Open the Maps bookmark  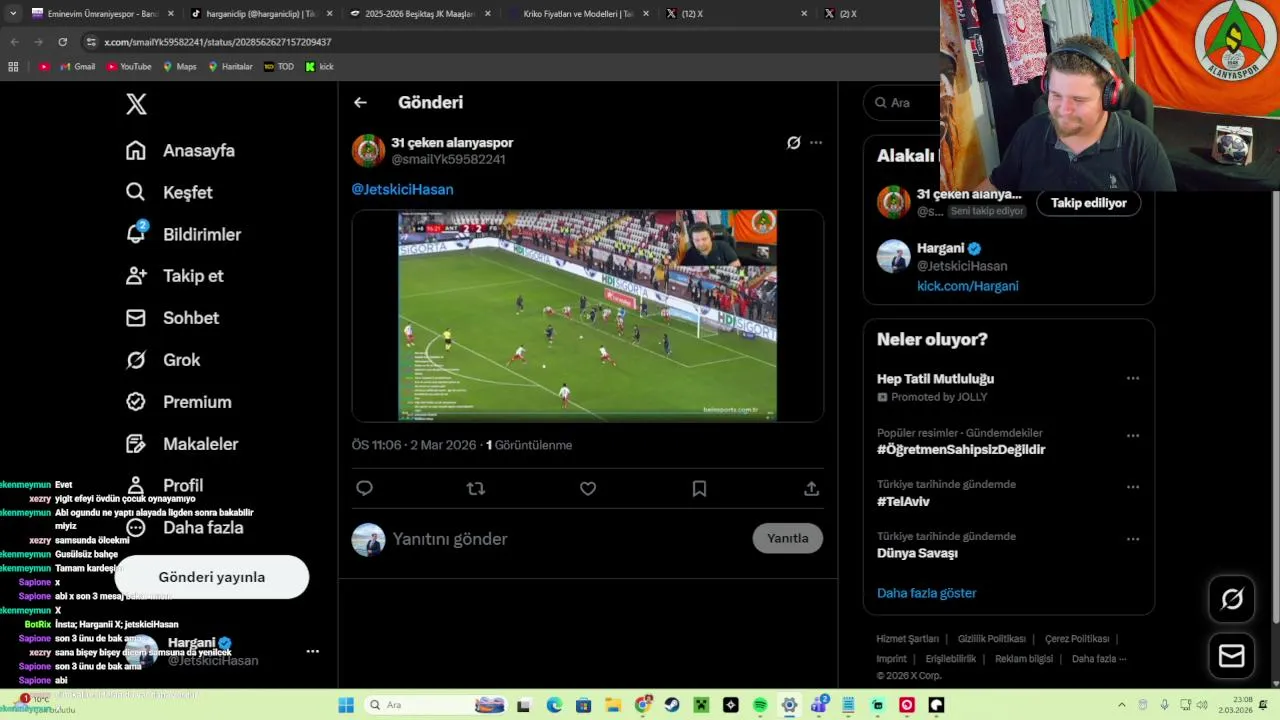[x=180, y=67]
